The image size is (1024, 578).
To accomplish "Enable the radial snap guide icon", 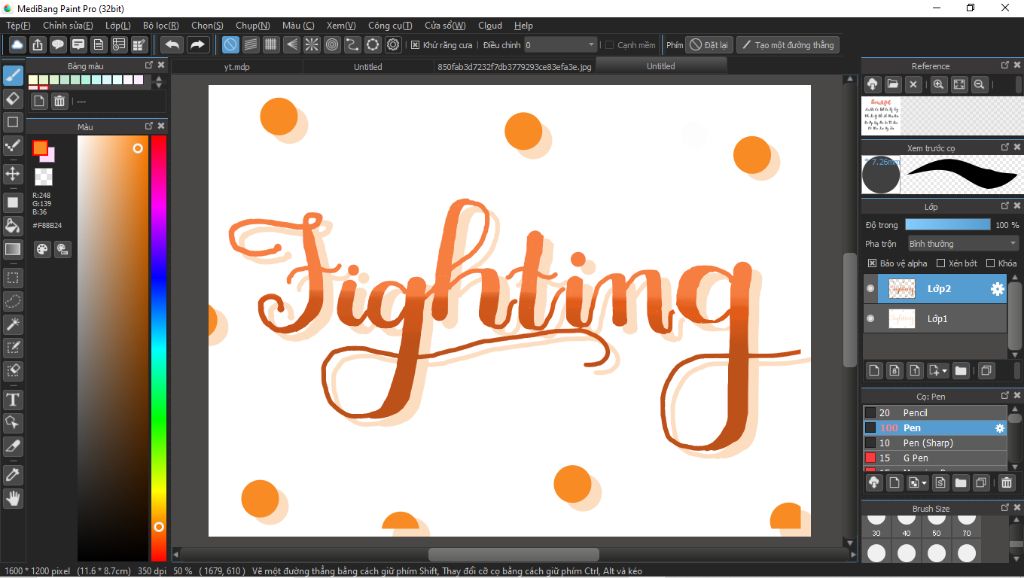I will 311,45.
